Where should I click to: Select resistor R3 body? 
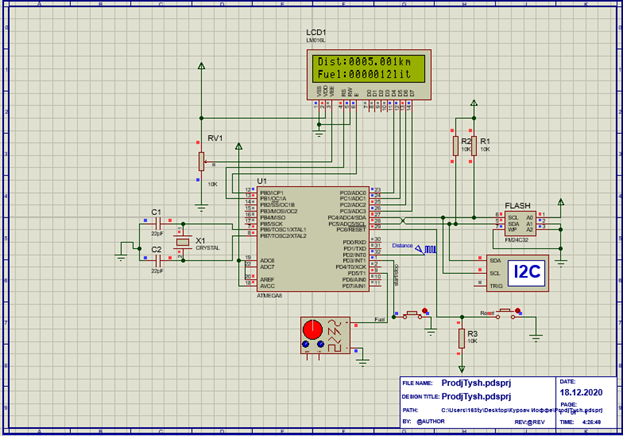461,339
